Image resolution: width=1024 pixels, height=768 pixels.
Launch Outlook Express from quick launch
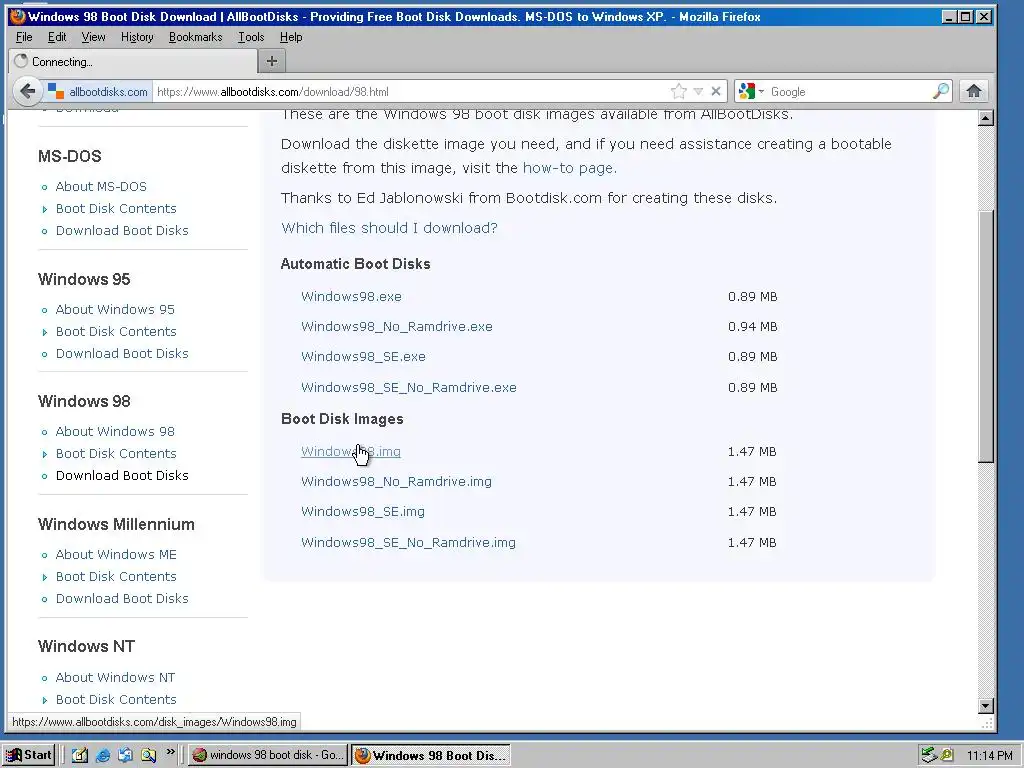[125, 755]
